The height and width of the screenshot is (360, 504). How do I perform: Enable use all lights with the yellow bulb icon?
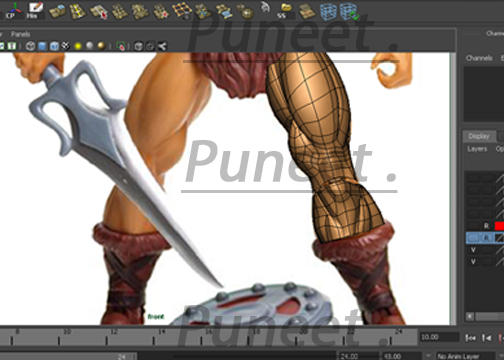point(78,46)
